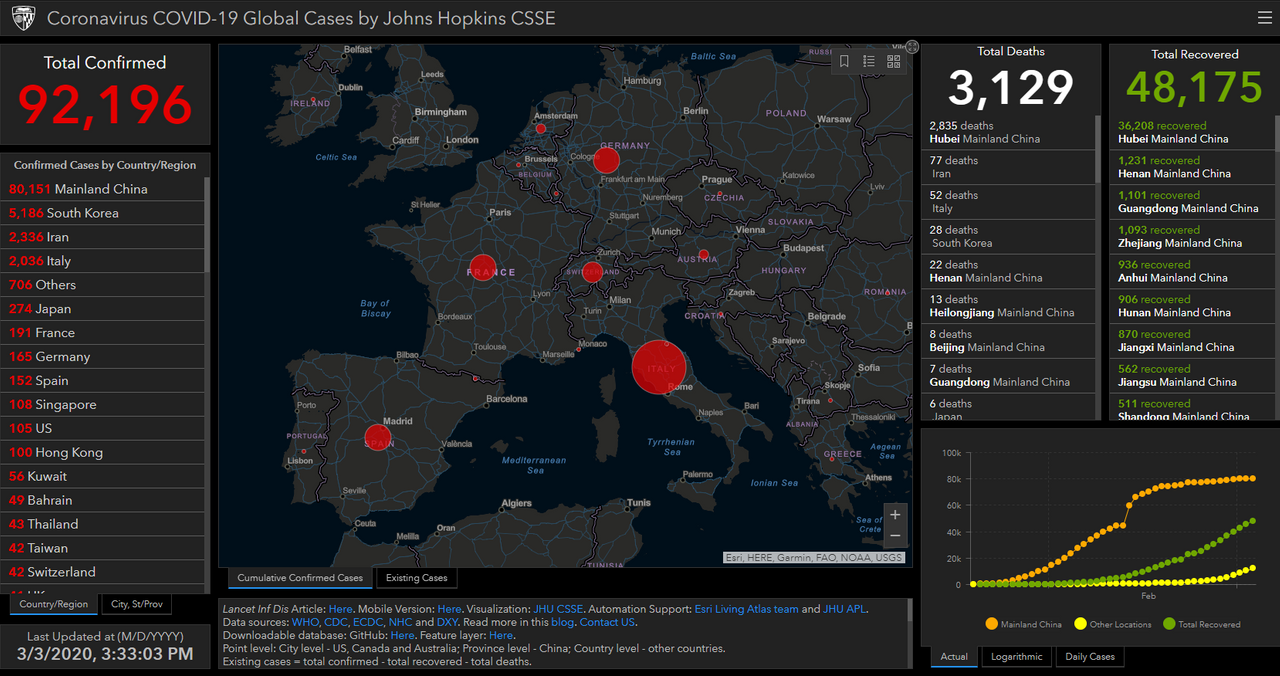Screen dimensions: 1280x676
Task: Switch to Cumulative Confirmed Cases tab
Action: point(300,578)
